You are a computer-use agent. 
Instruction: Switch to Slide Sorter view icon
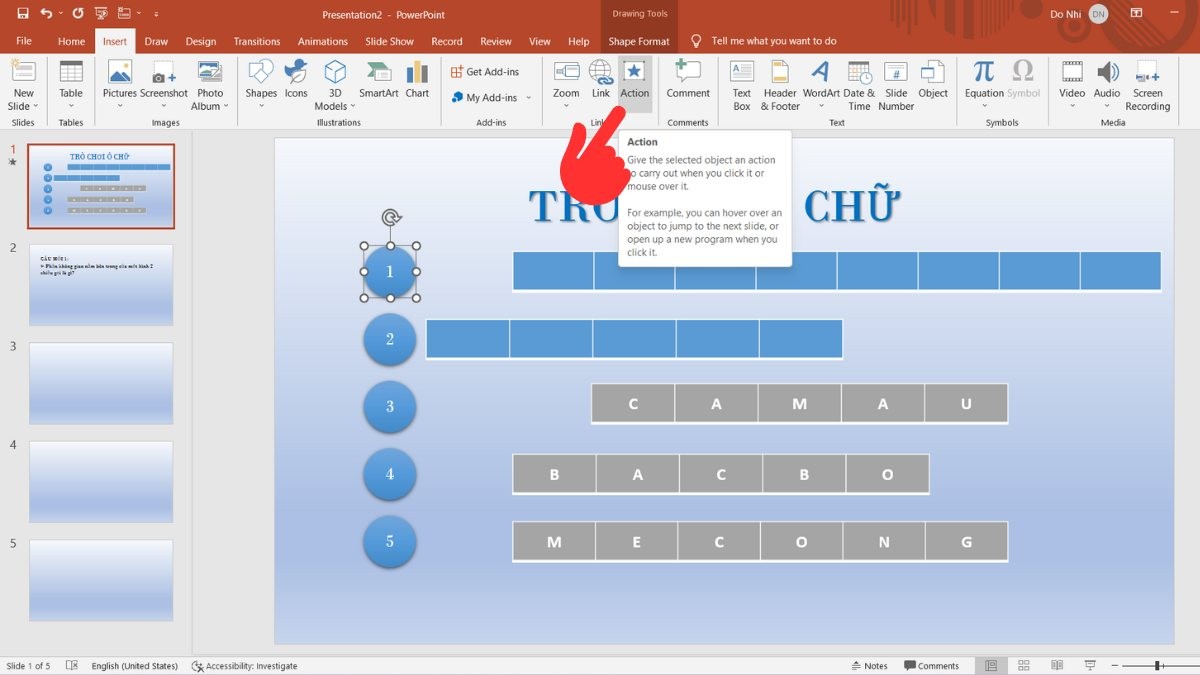tap(1024, 666)
